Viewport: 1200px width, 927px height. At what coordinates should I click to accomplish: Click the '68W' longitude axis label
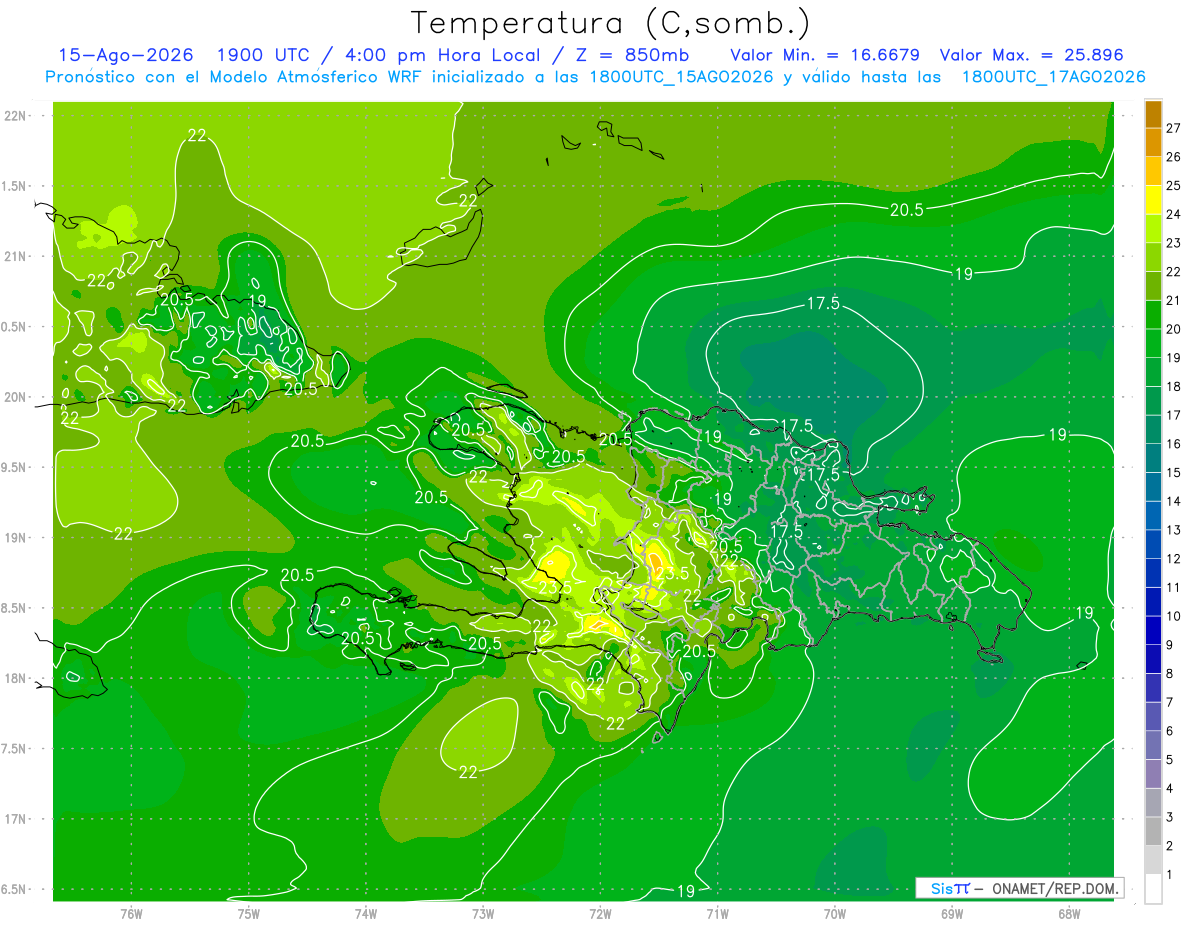point(1068,913)
